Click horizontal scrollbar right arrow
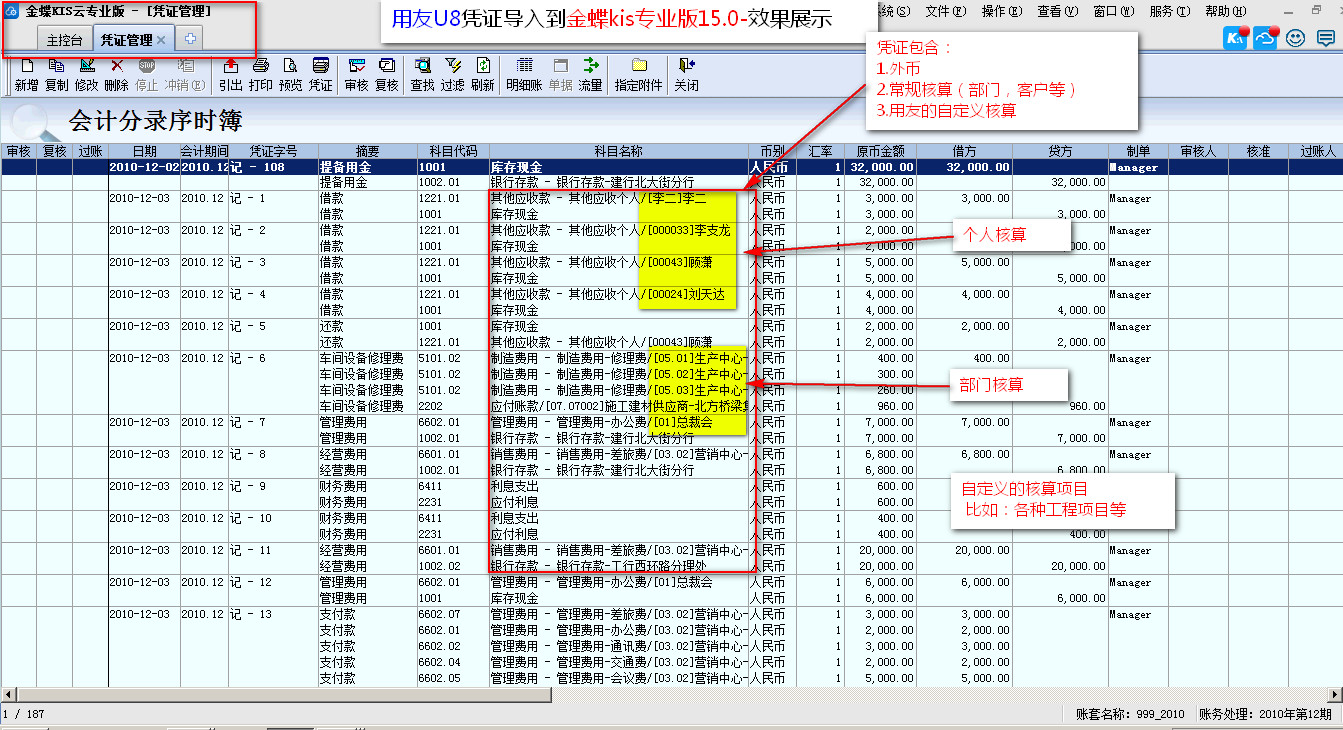This screenshot has width=1343, height=730. 1334,694
